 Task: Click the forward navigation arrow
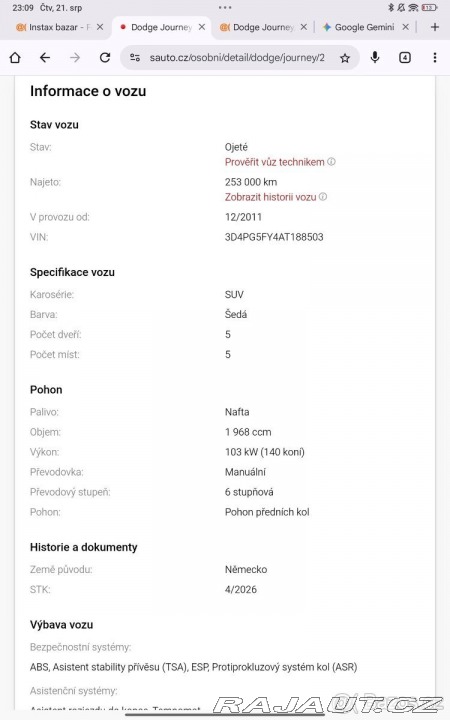click(74, 57)
